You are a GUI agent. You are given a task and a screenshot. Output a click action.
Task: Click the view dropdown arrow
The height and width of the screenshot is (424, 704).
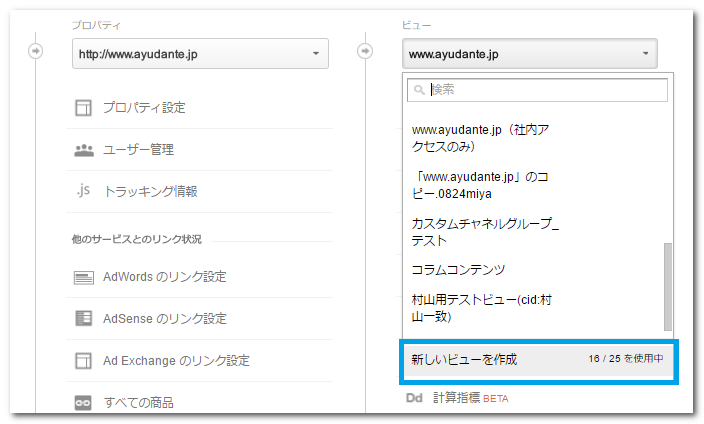646,53
